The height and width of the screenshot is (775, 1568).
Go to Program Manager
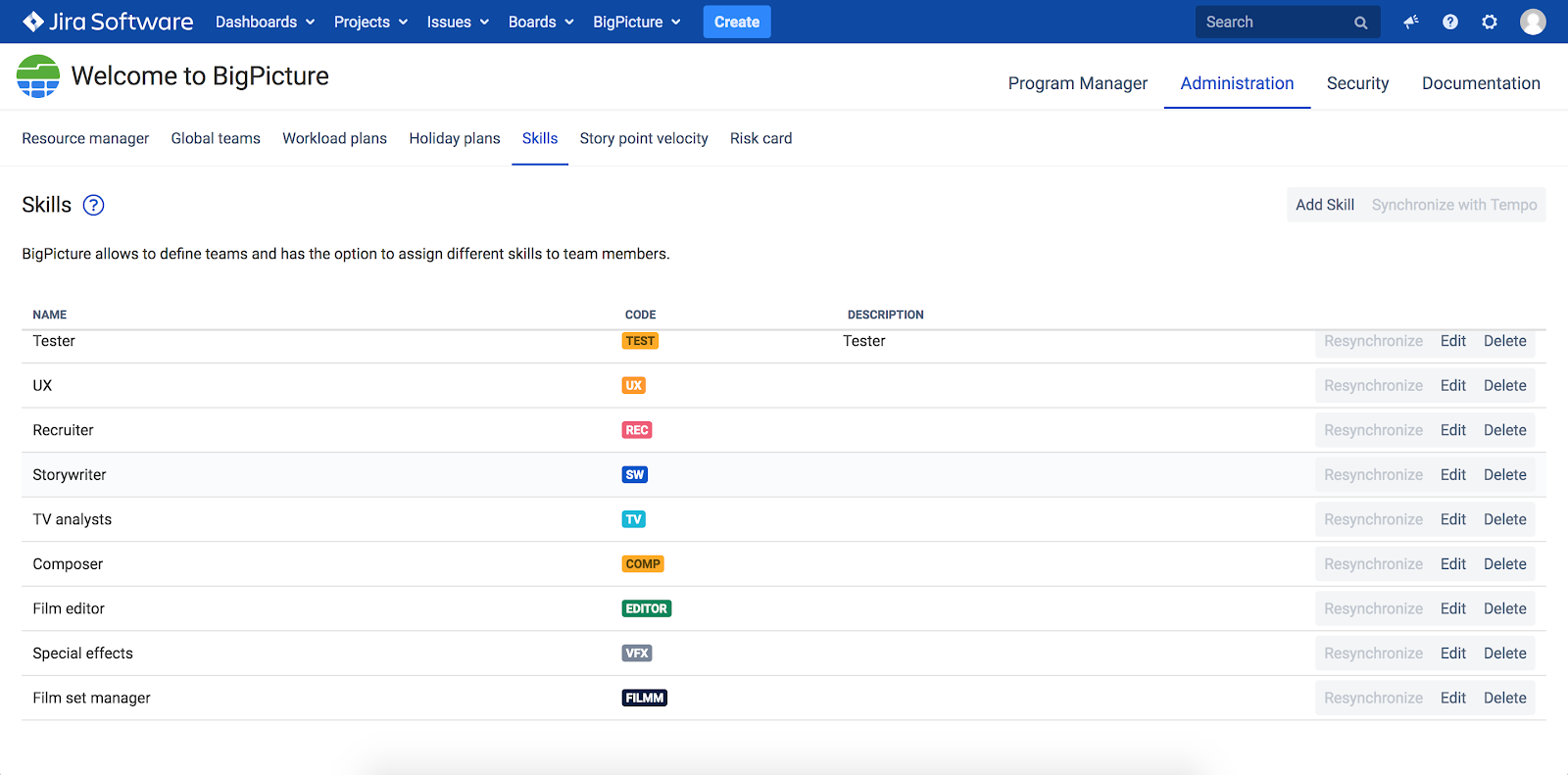tap(1078, 83)
